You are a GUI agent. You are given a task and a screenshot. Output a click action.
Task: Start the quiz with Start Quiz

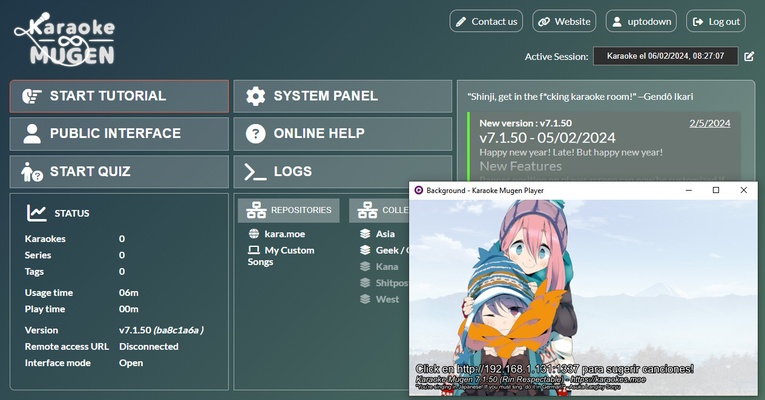[x=119, y=172]
